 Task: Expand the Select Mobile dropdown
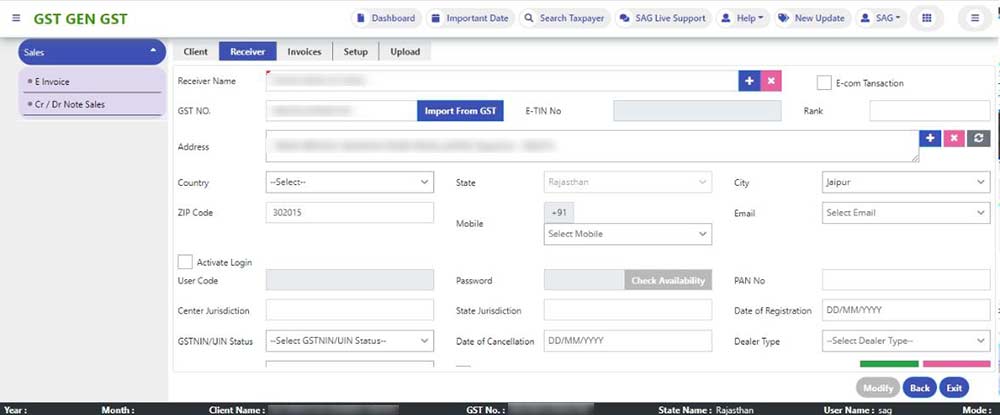(627, 234)
